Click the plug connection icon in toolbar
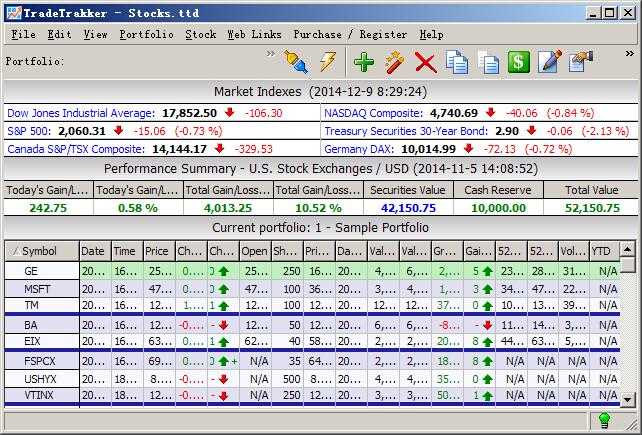Screen dimensions: 642x435 (x=296, y=62)
